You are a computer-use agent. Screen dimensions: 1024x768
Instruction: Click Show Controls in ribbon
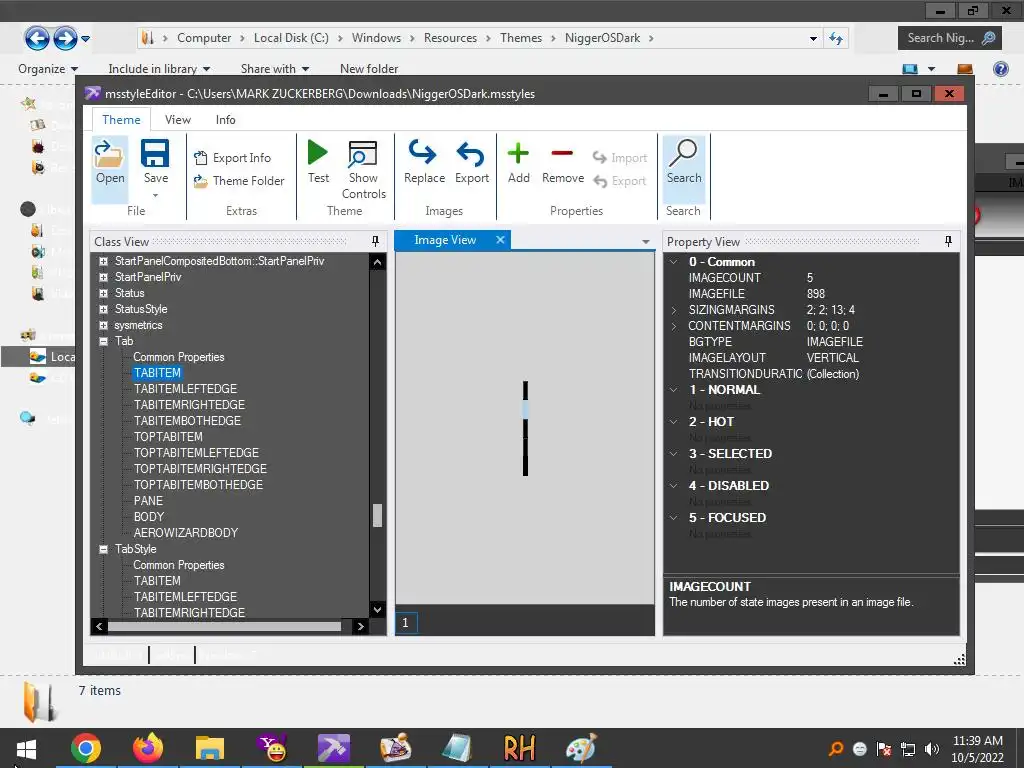click(363, 170)
